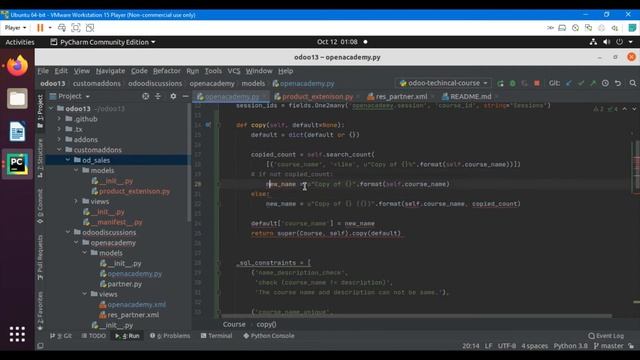The width and height of the screenshot is (640, 360).
Task: Click the Python 3.8 interpreter in the status bar
Action: click(x=571, y=346)
